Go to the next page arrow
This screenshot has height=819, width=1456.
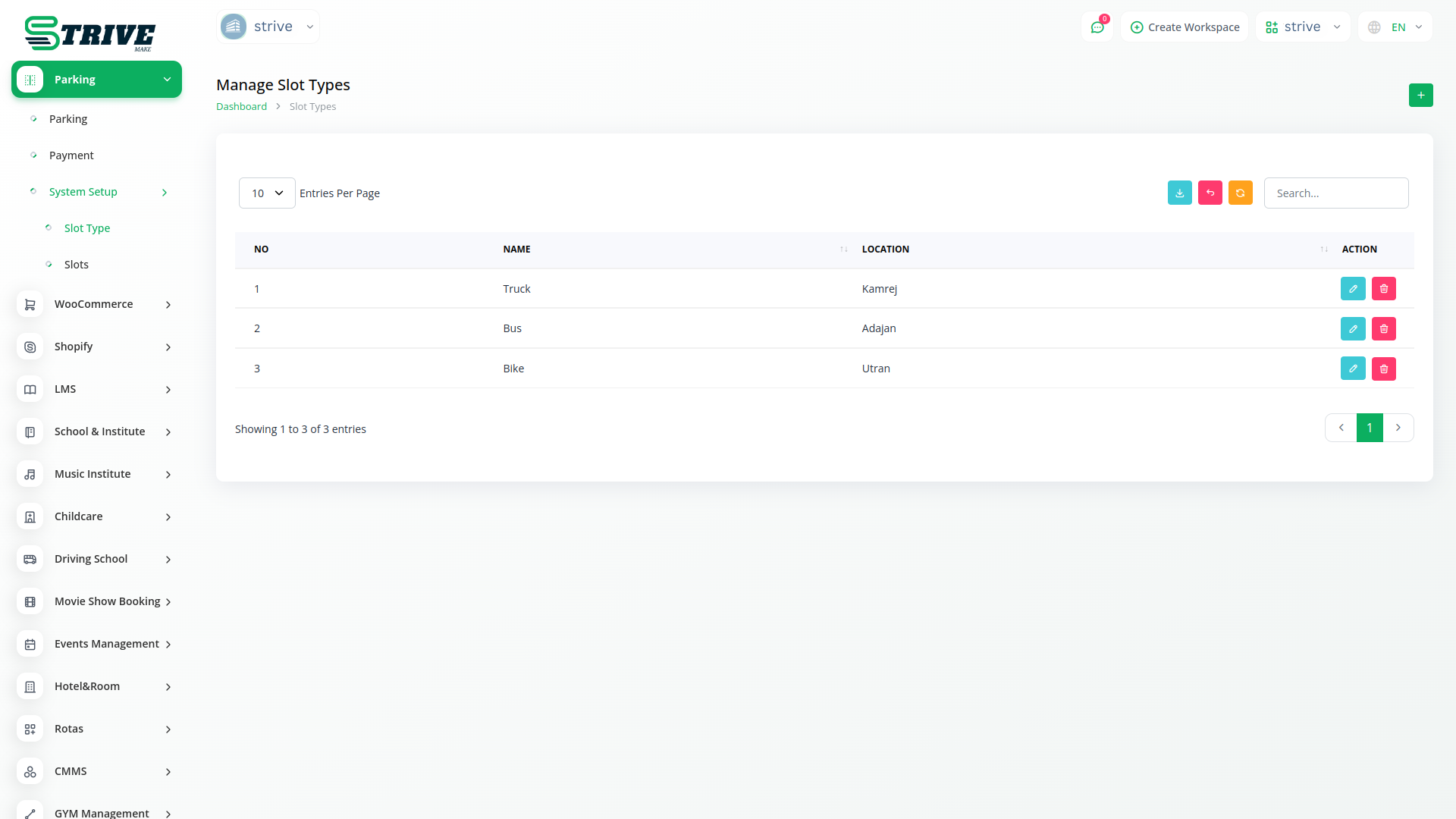pyautogui.click(x=1398, y=428)
